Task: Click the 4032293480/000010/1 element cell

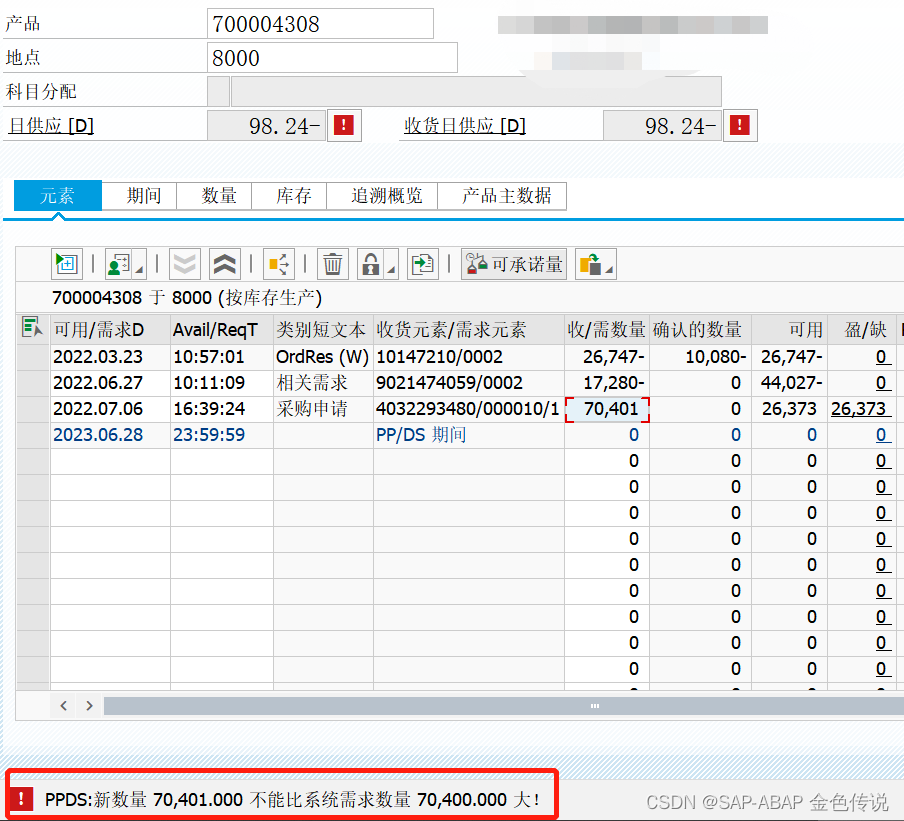Action: coord(469,409)
